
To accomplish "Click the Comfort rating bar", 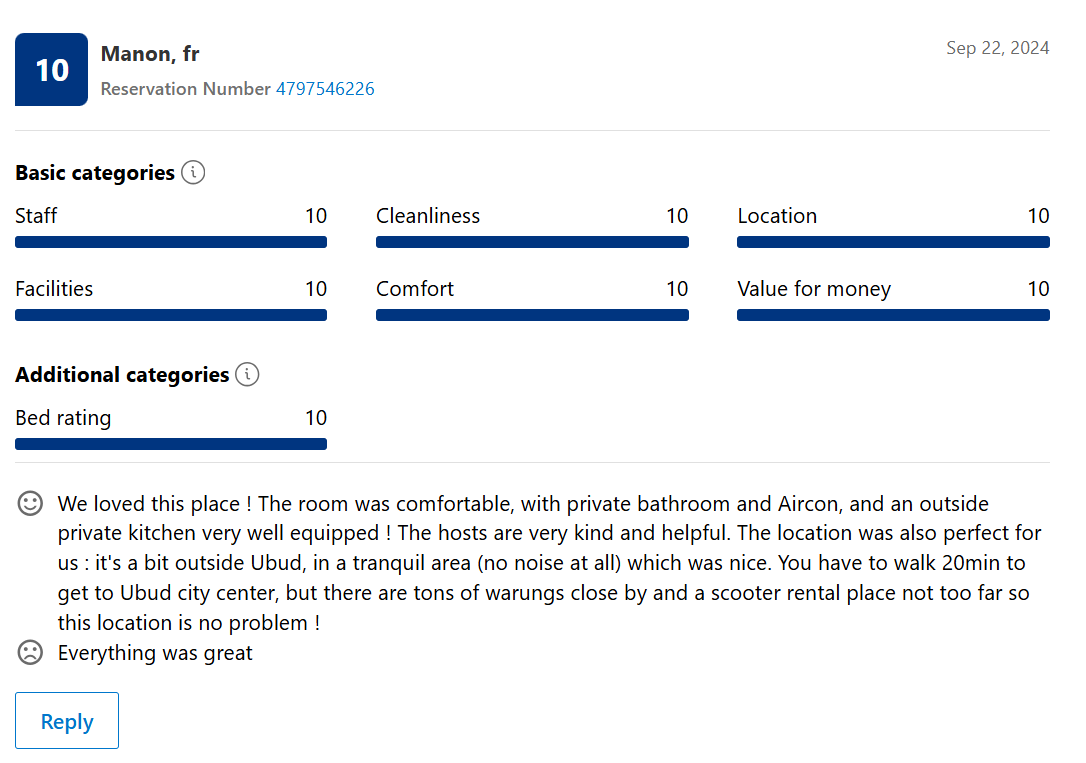I will coord(532,315).
